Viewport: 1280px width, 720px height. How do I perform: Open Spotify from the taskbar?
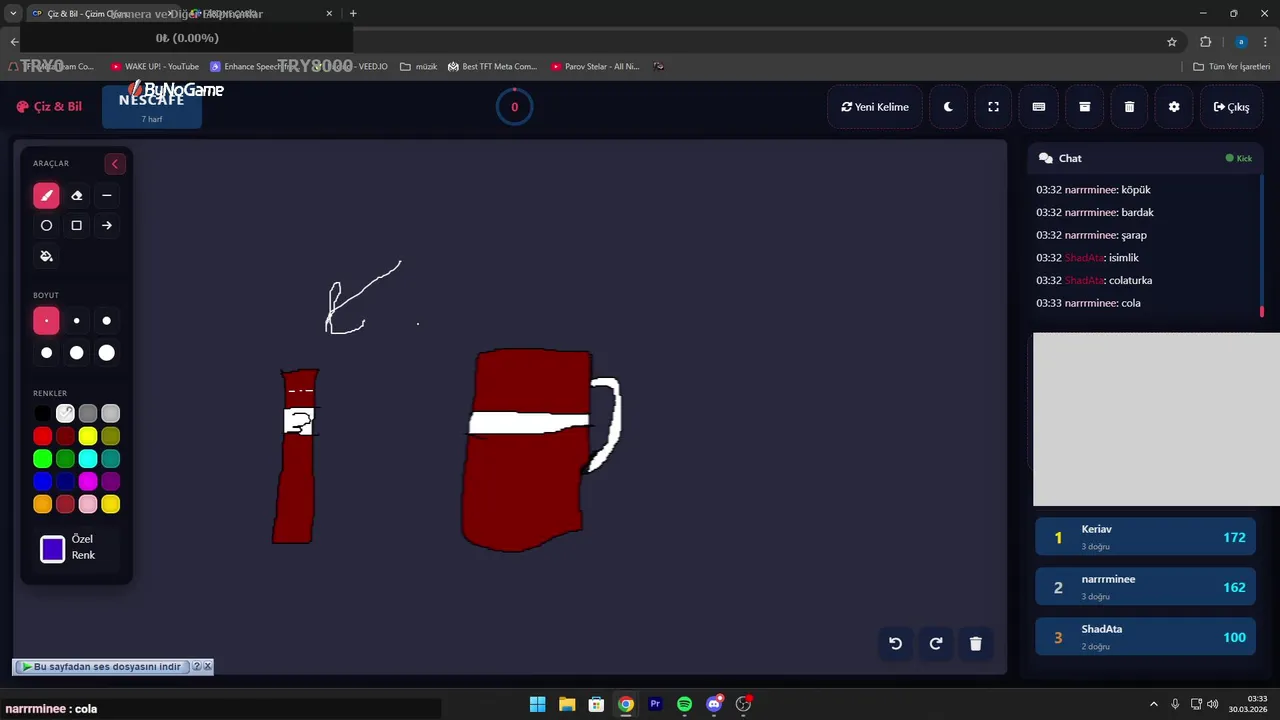(x=684, y=704)
